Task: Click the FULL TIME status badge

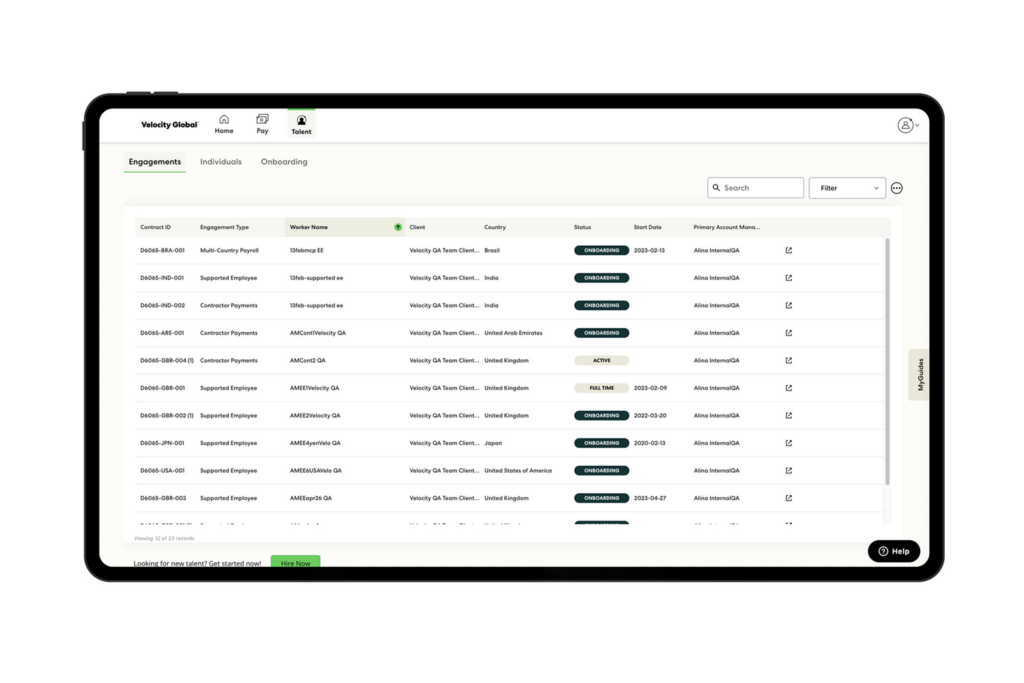Action: pyautogui.click(x=601, y=388)
